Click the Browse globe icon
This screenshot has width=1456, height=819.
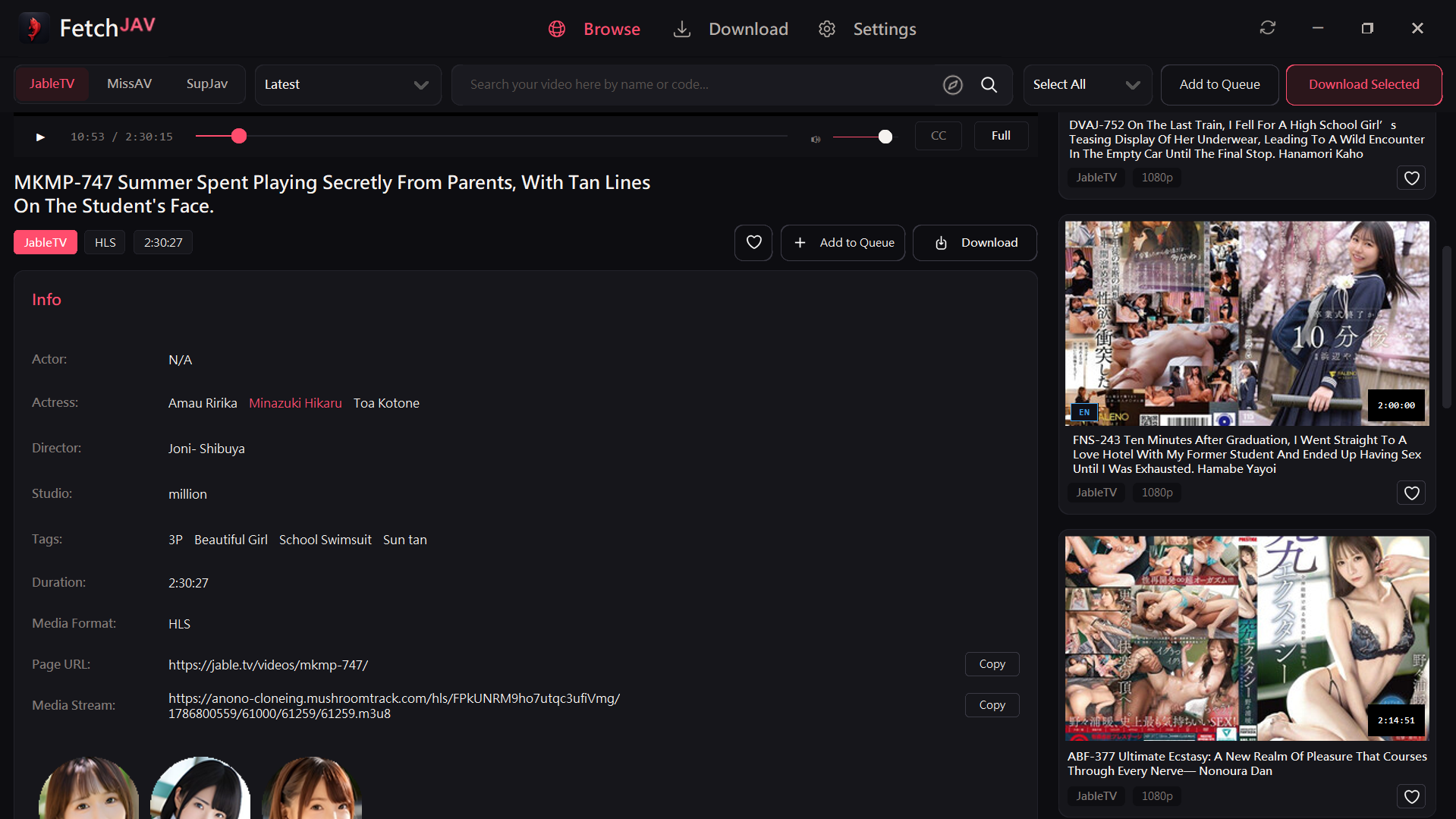coord(557,29)
